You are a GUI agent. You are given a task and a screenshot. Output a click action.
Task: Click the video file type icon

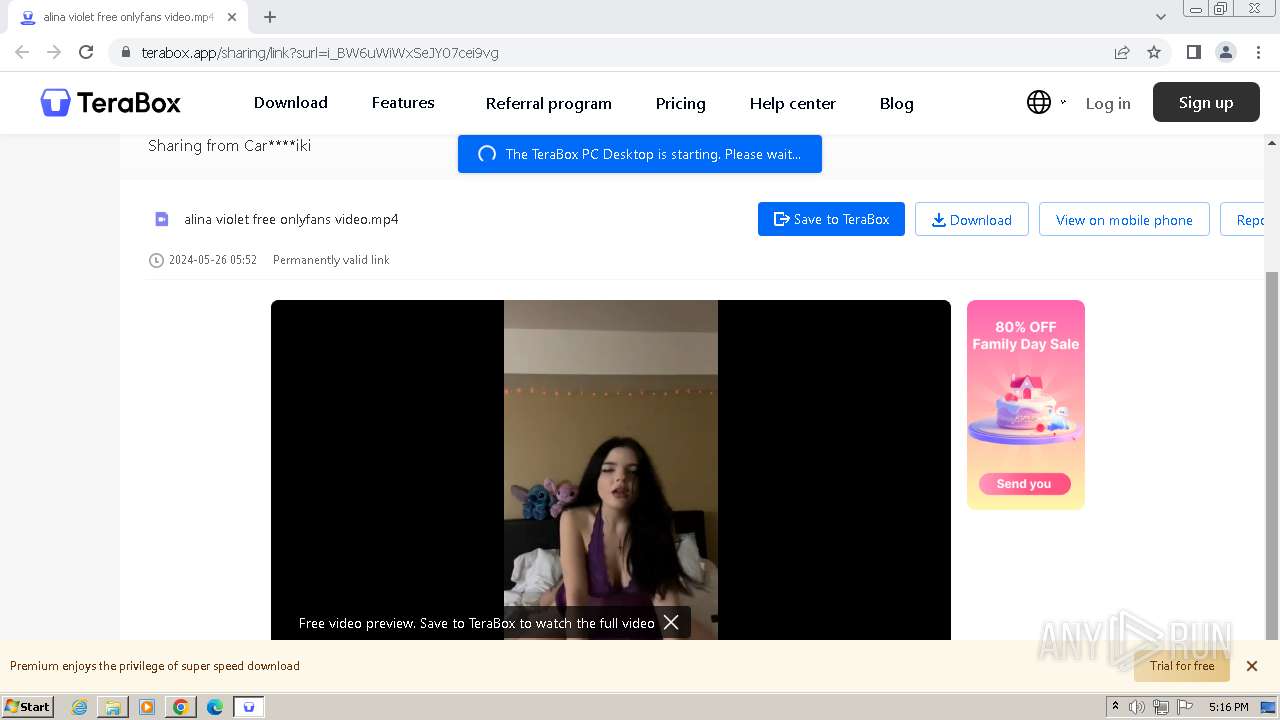[161, 219]
